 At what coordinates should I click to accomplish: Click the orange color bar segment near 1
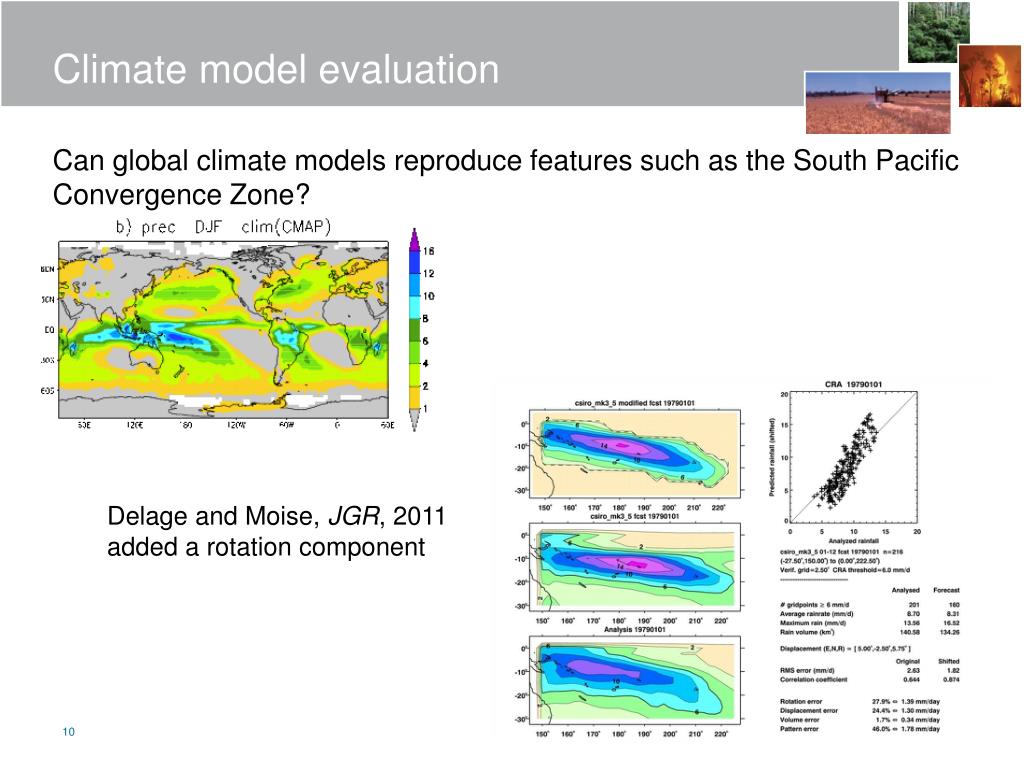pos(414,397)
